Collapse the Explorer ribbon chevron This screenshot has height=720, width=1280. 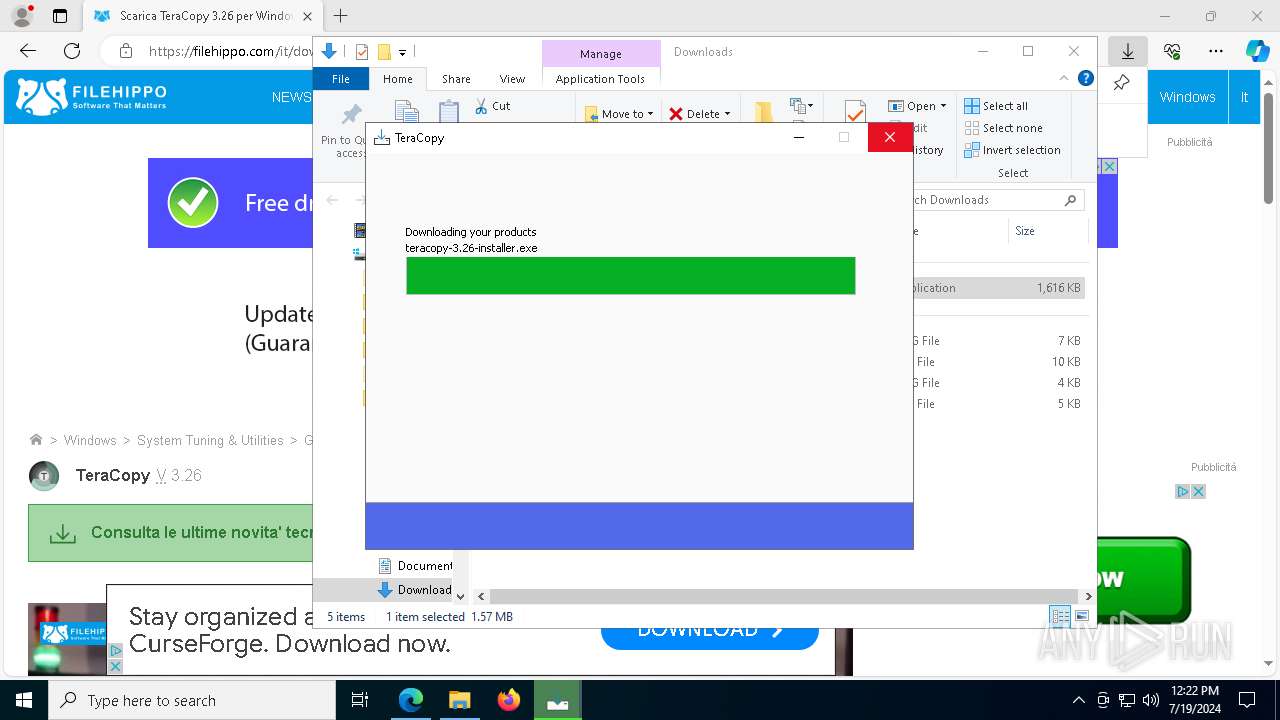[x=1064, y=78]
